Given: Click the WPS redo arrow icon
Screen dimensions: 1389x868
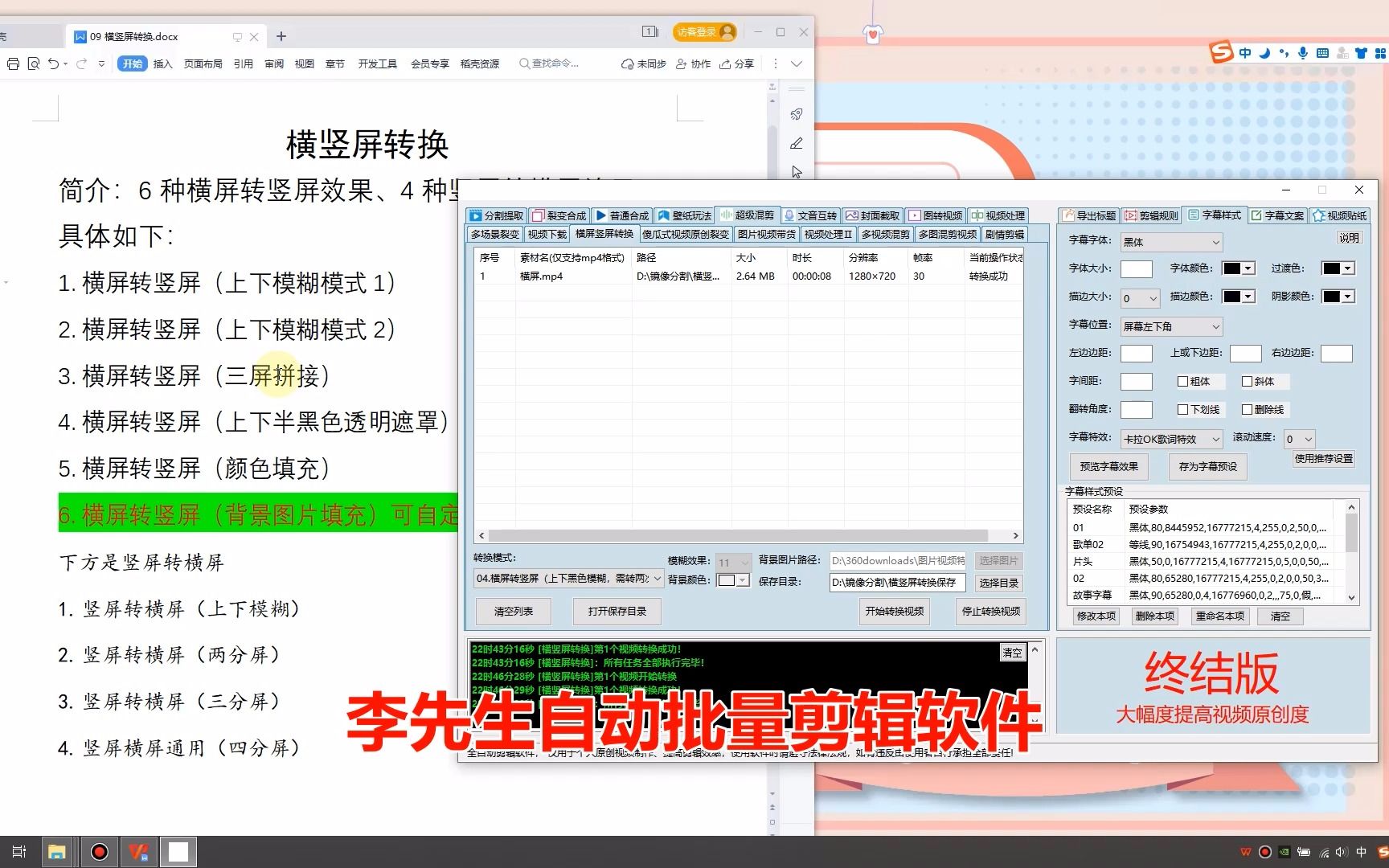Looking at the screenshot, I should pyautogui.click(x=81, y=63).
